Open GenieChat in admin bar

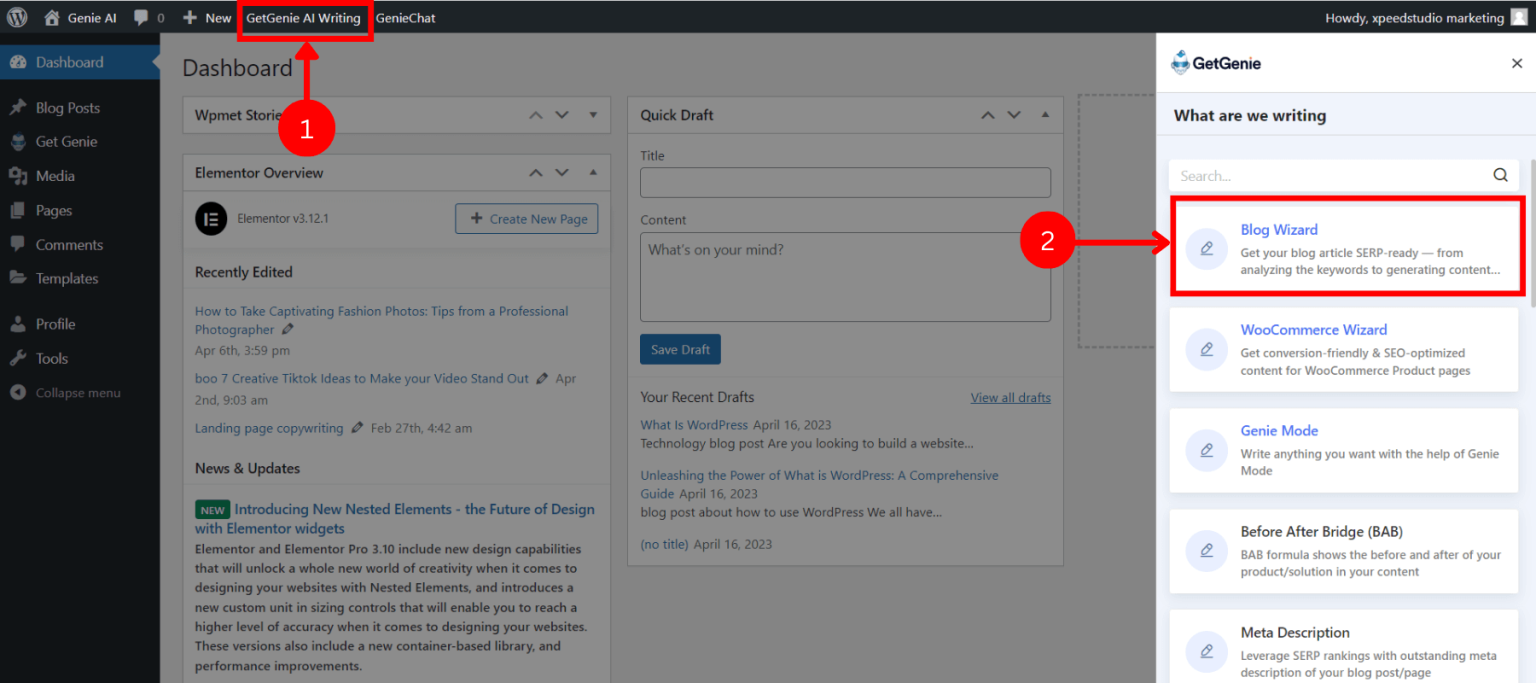[x=405, y=18]
